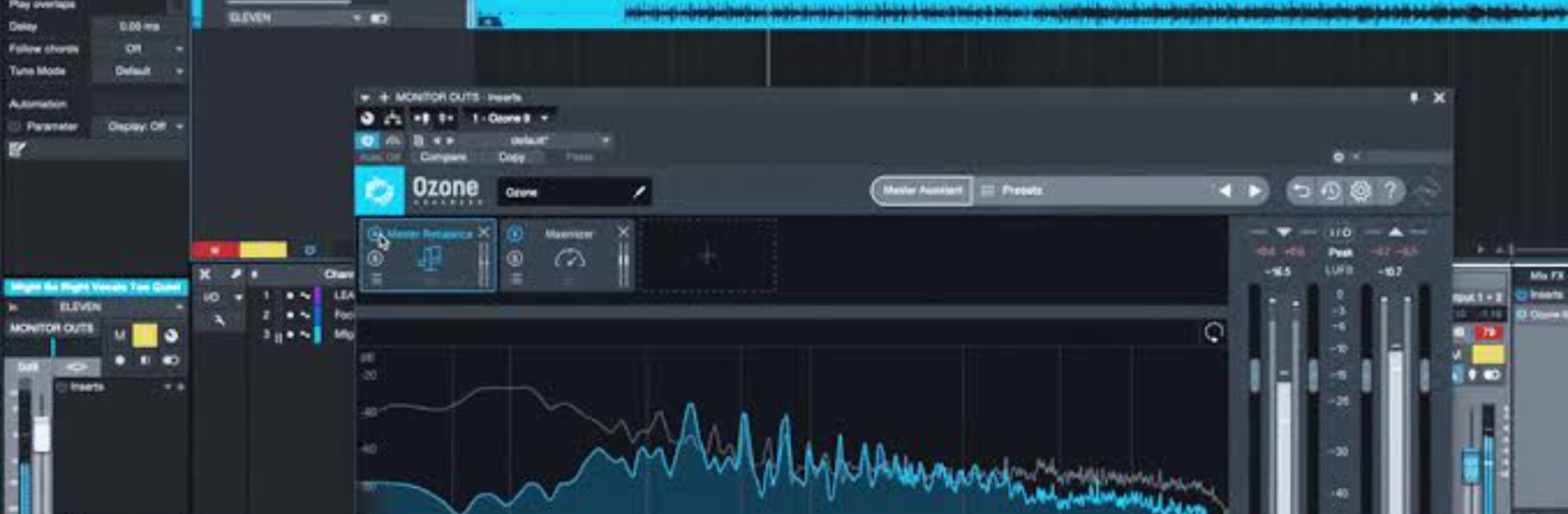Viewport: 1568px width, 514px height.
Task: Solo the Master Rebalance module
Action: point(375,259)
